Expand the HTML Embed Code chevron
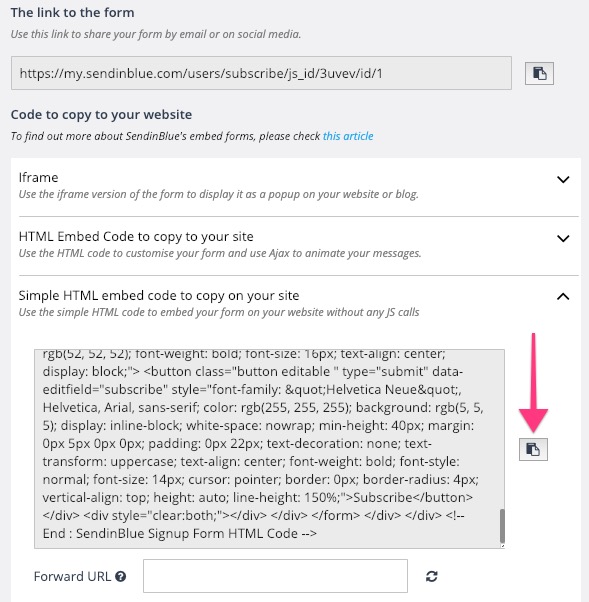Image resolution: width=589 pixels, height=602 pixels. (563, 238)
